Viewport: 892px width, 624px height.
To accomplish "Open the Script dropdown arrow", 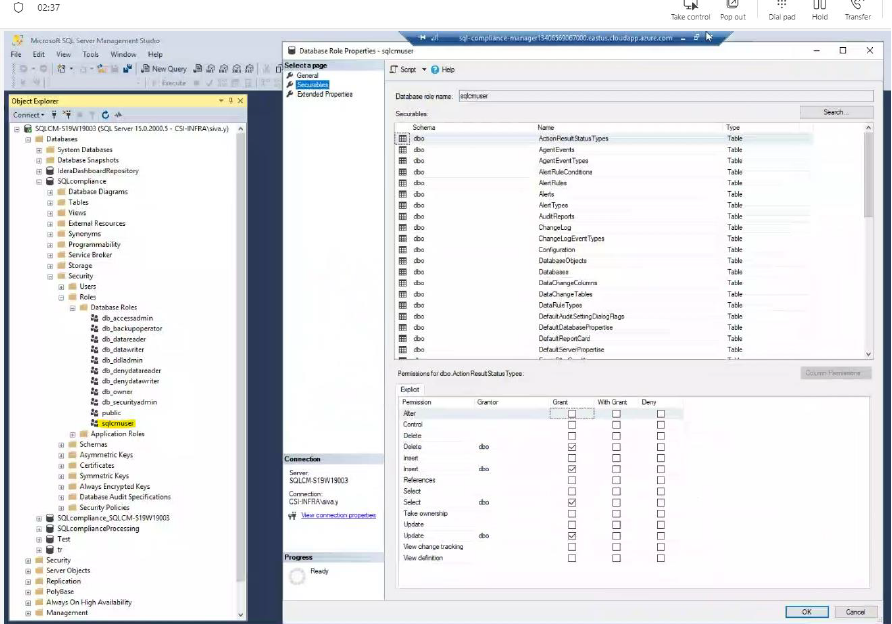I will 424,69.
